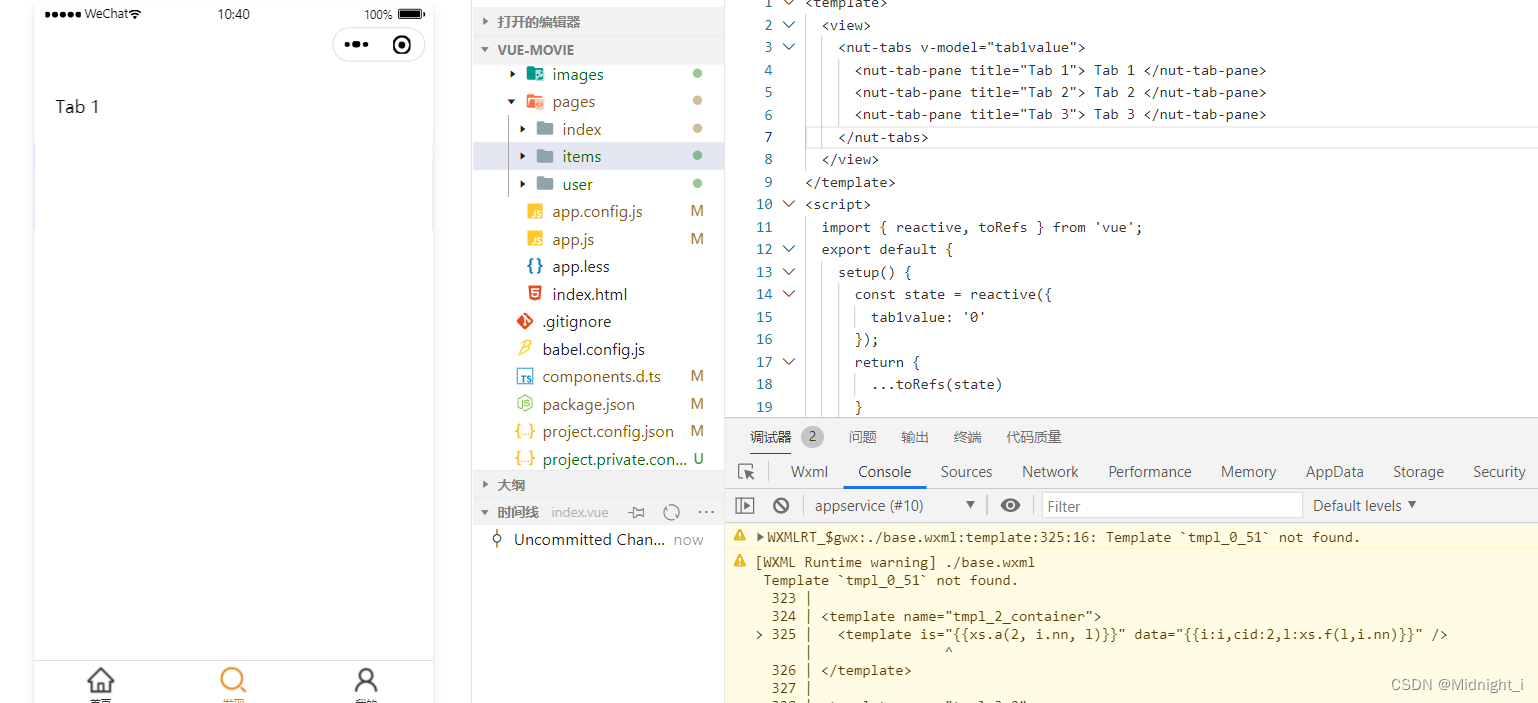Collapse the pages folder arrow
The image size is (1538, 703).
pyautogui.click(x=512, y=101)
